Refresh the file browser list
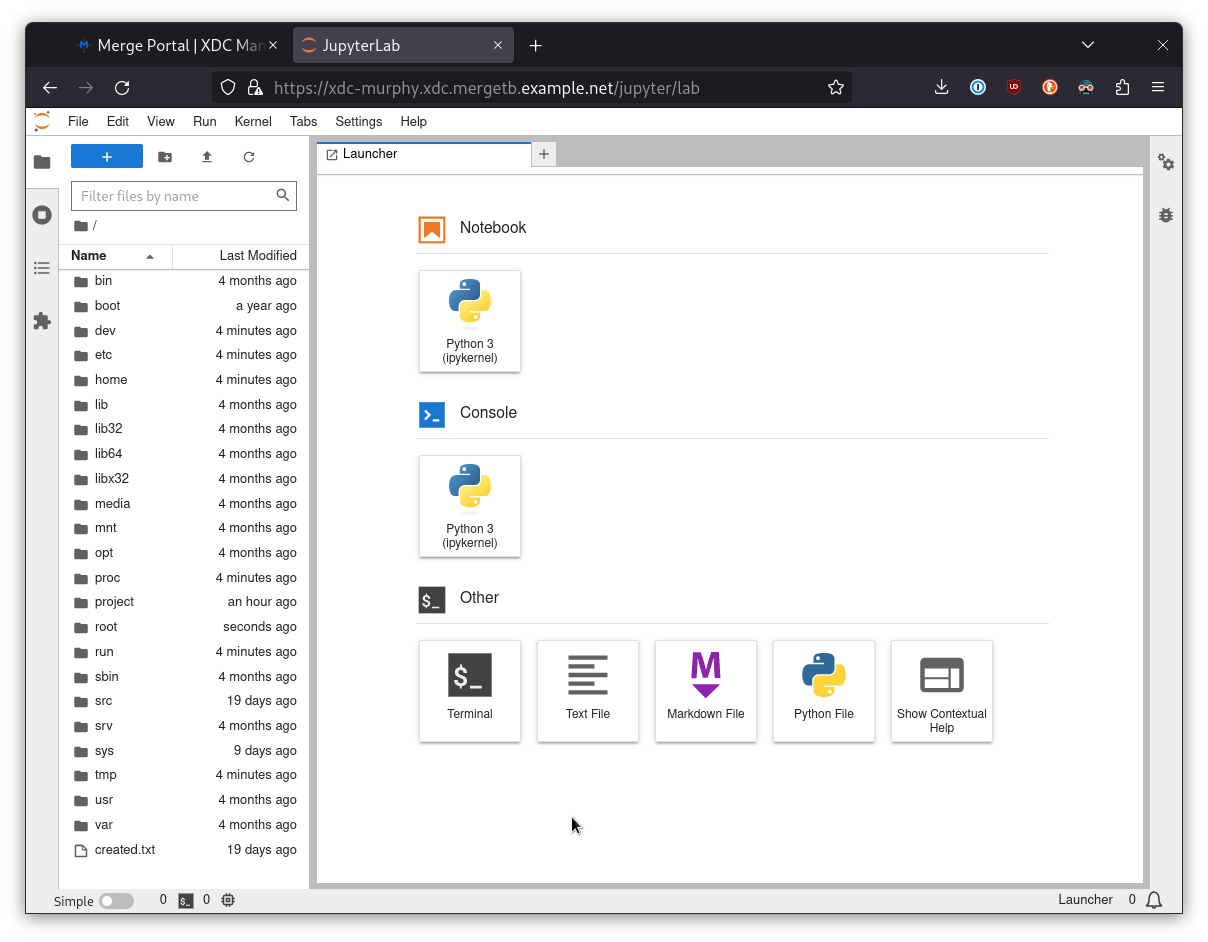The image size is (1208, 942). tap(249, 157)
